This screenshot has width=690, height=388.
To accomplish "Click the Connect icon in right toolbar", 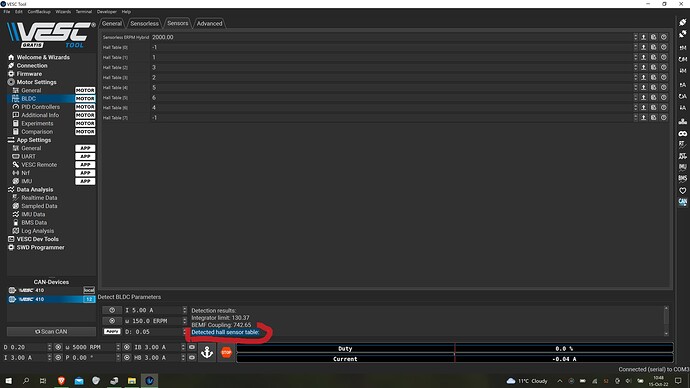I will coord(683,22).
